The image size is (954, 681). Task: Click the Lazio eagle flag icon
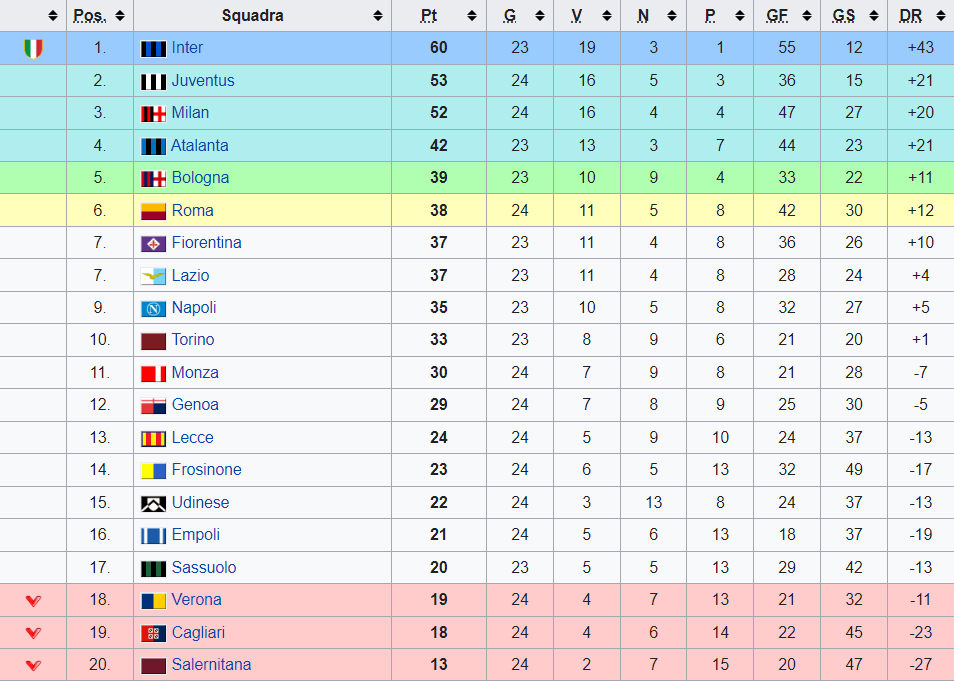coord(153,276)
